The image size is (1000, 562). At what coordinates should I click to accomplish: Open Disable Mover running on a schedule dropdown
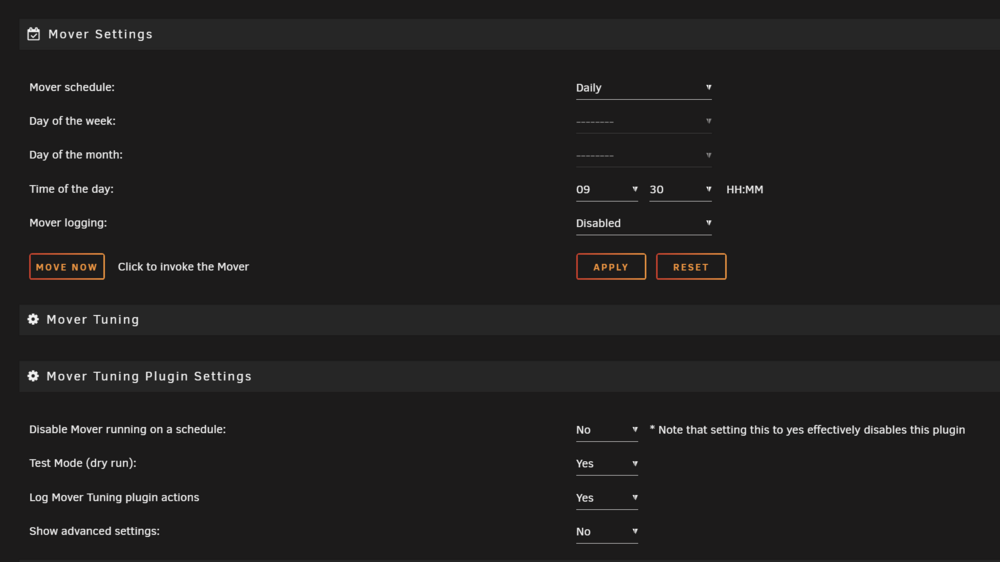pyautogui.click(x=607, y=430)
